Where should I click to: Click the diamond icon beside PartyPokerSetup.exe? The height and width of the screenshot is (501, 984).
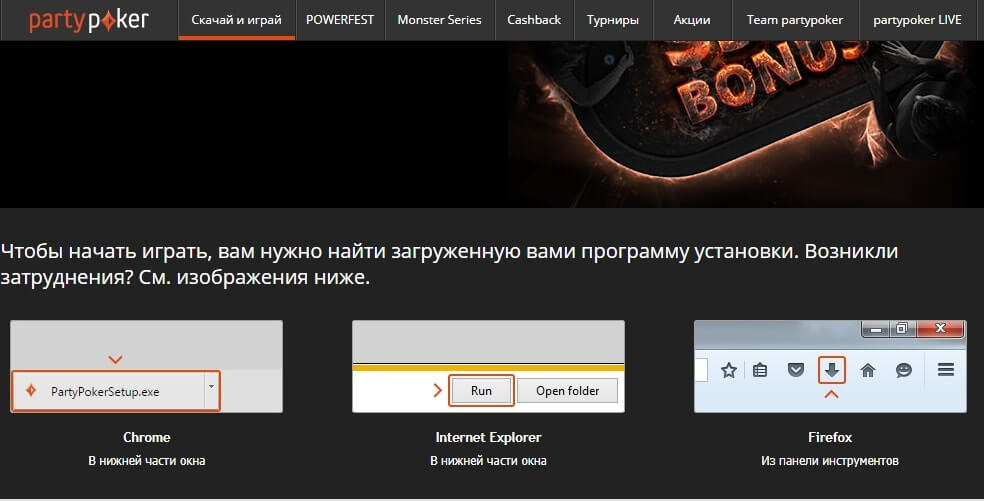coord(31,391)
